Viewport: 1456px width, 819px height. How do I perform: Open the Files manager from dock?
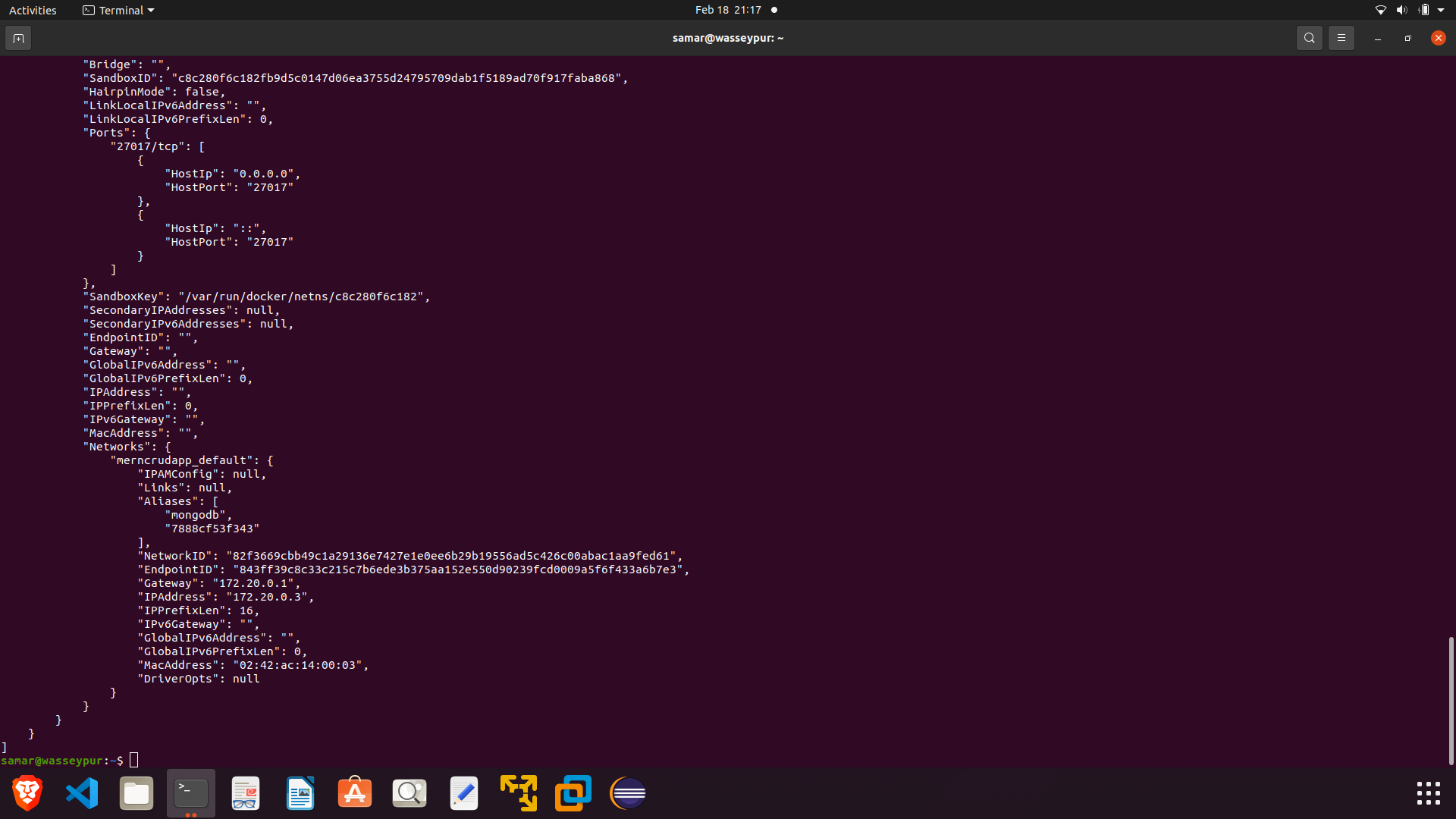(136, 793)
